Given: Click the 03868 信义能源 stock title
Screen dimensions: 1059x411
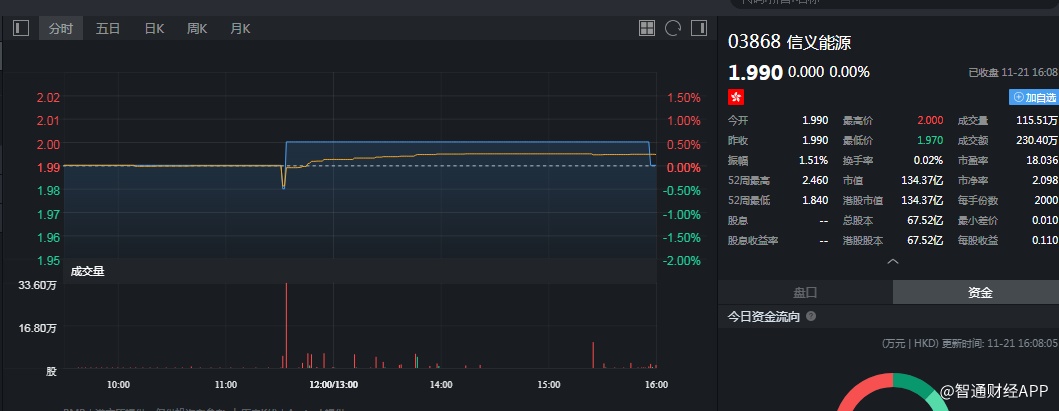Looking at the screenshot, I should (790, 42).
